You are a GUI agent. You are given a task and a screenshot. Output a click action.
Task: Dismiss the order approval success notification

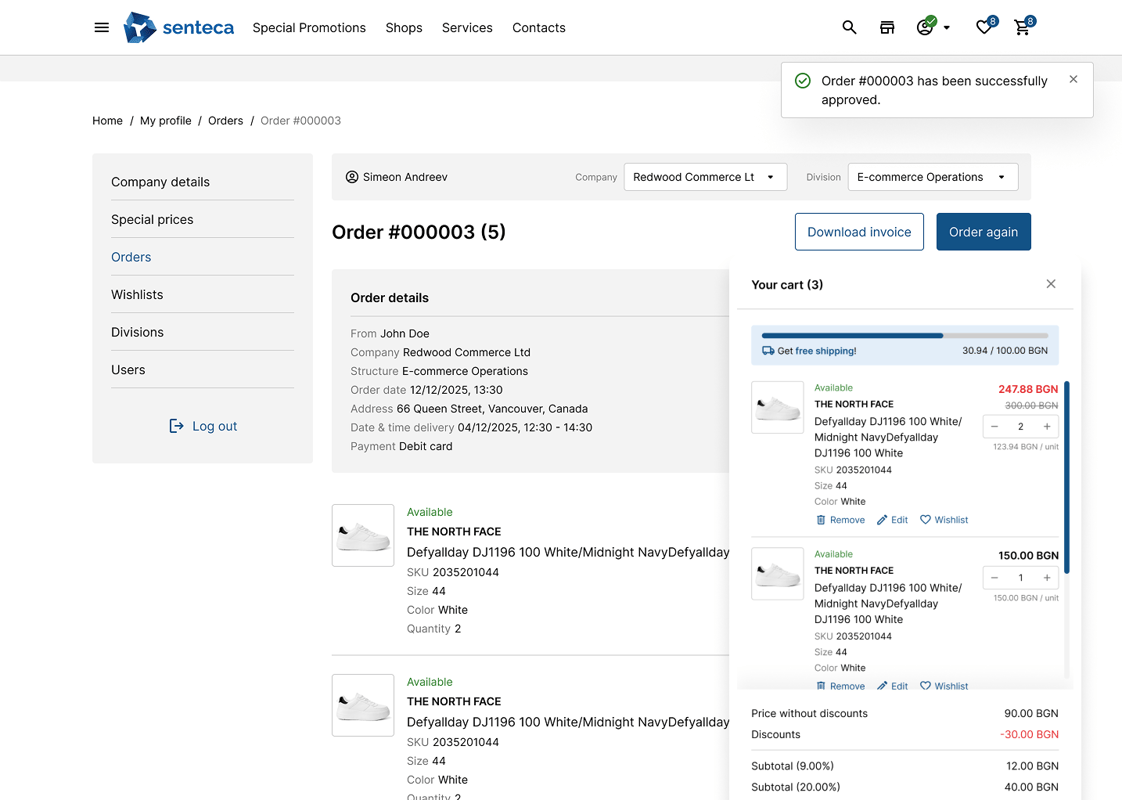[x=1073, y=78]
